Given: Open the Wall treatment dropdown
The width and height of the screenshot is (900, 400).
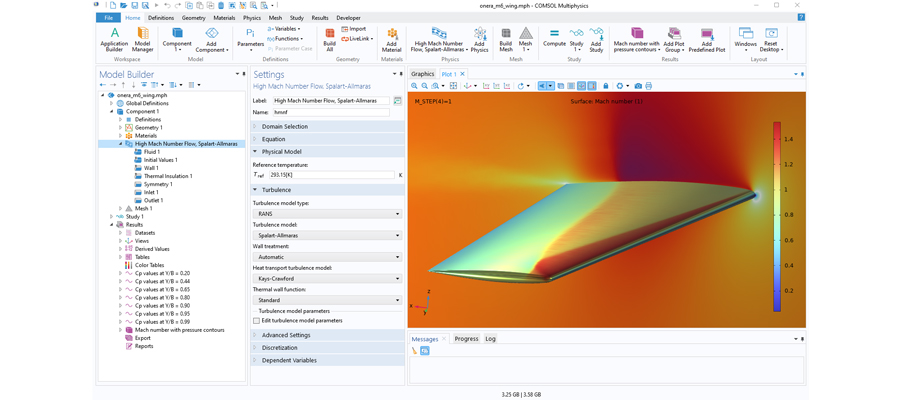Looking at the screenshot, I should pos(327,257).
